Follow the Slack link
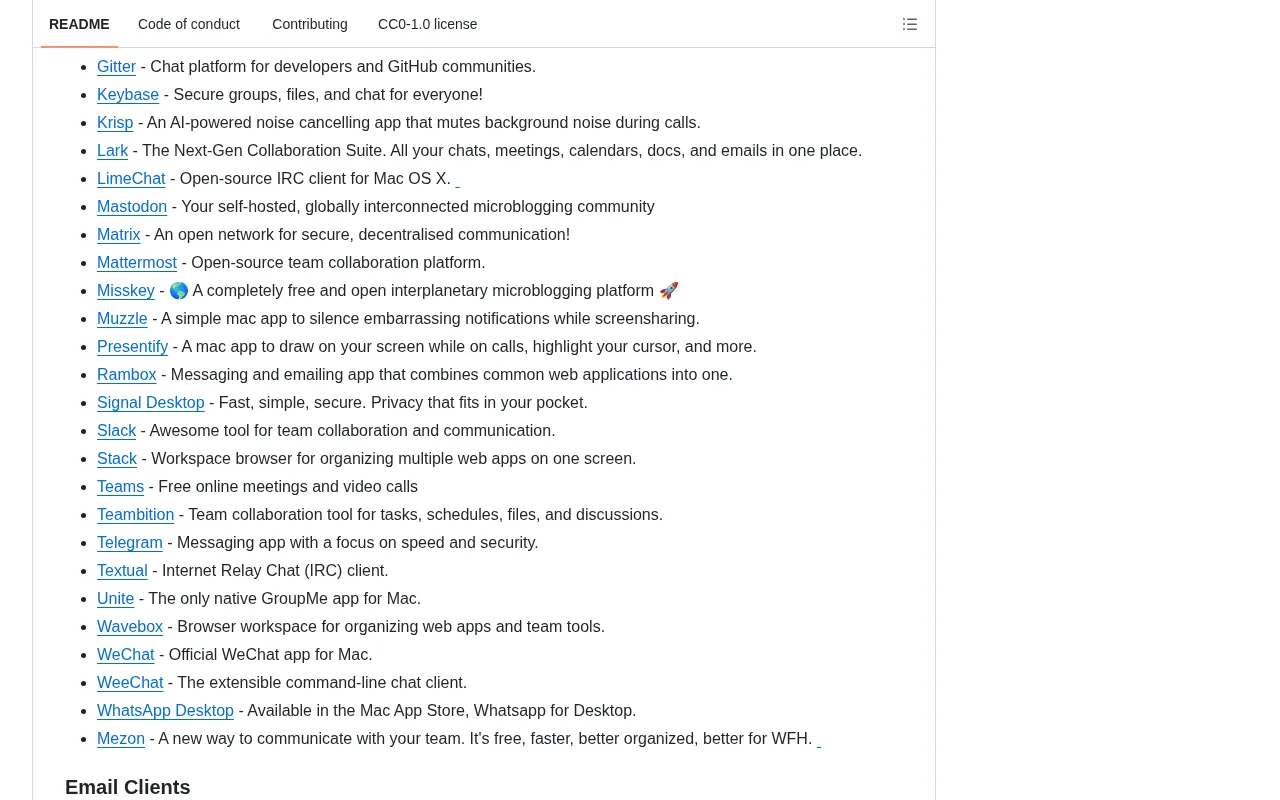Viewport: 1280px width, 800px height. point(116,431)
